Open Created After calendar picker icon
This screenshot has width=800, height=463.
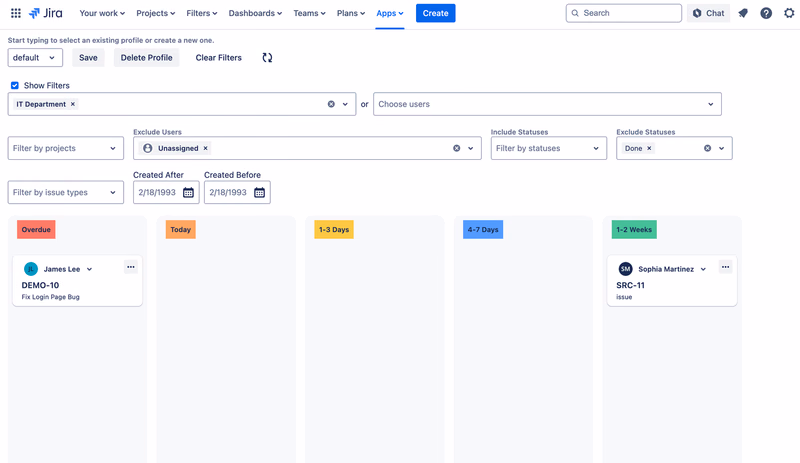tap(188, 192)
